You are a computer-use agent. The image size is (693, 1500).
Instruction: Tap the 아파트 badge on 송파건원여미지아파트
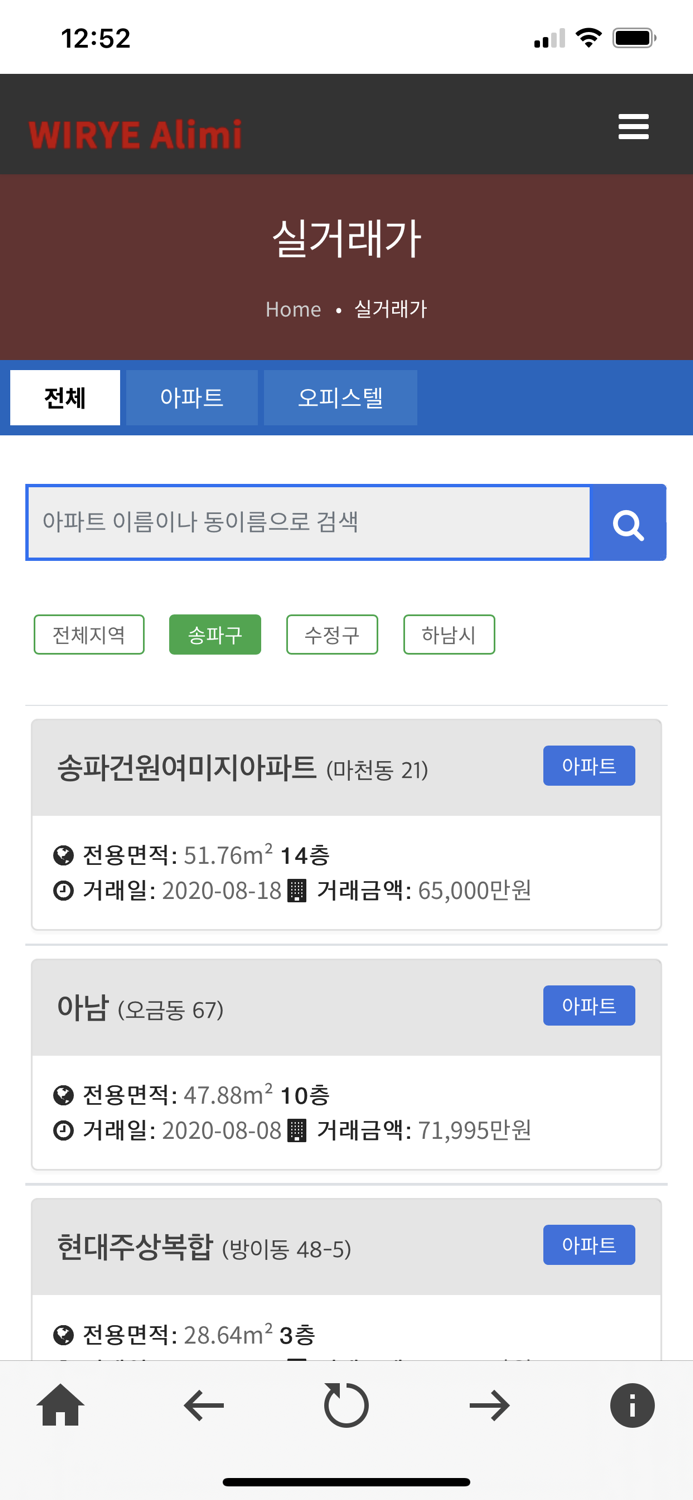[x=589, y=765]
